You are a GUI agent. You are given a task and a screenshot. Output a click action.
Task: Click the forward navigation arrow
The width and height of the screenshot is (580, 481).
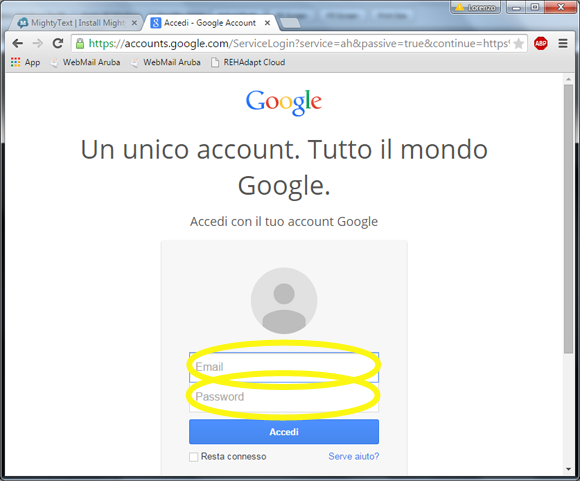(37, 44)
